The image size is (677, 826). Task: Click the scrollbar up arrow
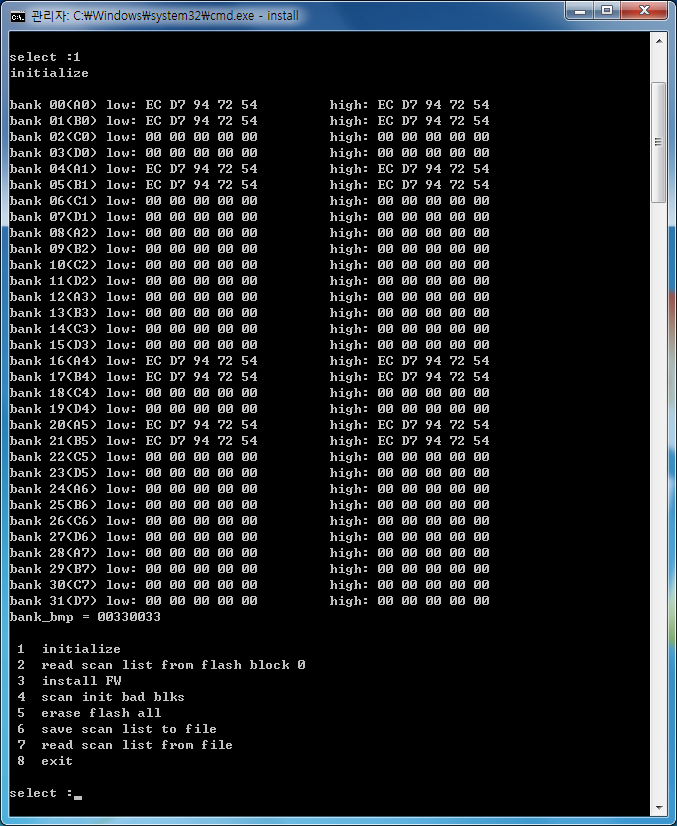pos(659,41)
